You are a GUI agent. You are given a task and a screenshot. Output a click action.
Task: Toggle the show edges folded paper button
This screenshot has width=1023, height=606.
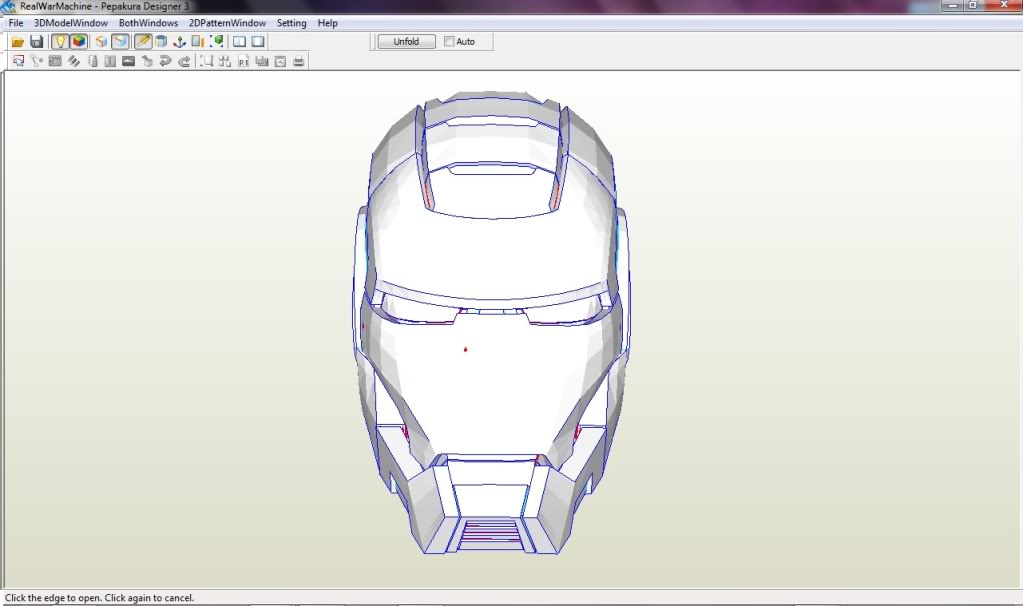[120, 42]
